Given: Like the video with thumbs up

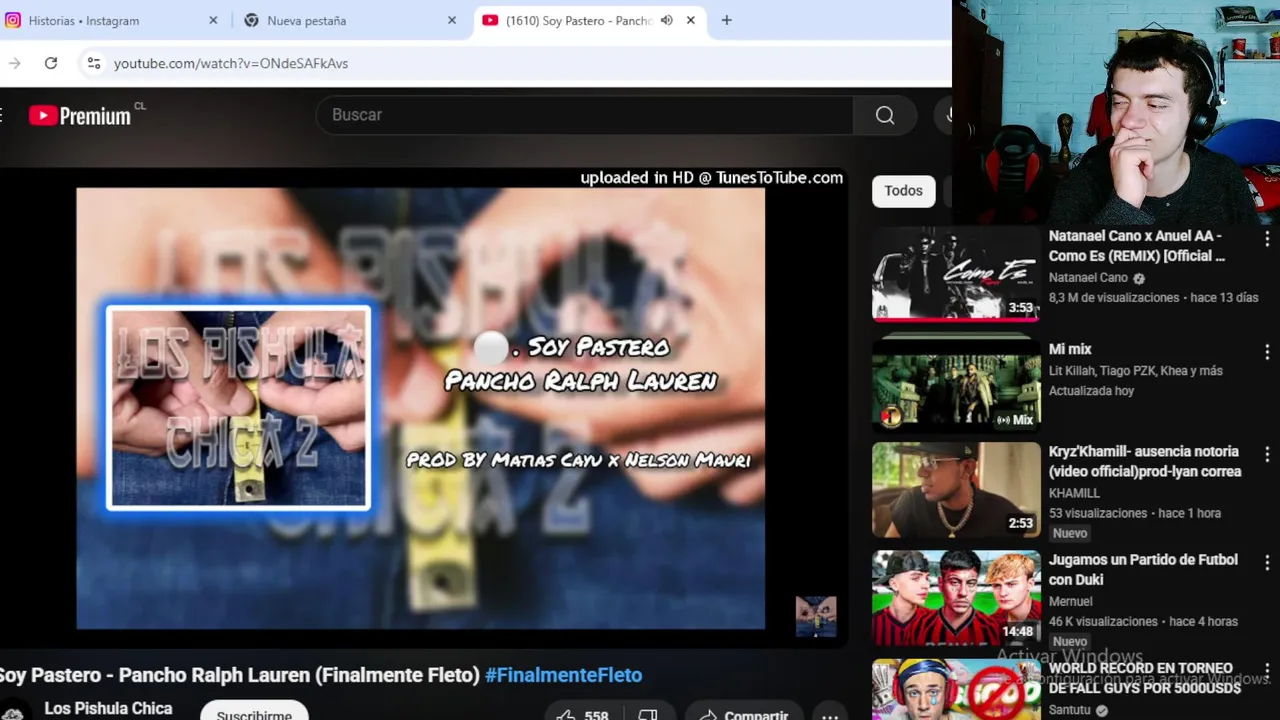Looking at the screenshot, I should pyautogui.click(x=582, y=714).
